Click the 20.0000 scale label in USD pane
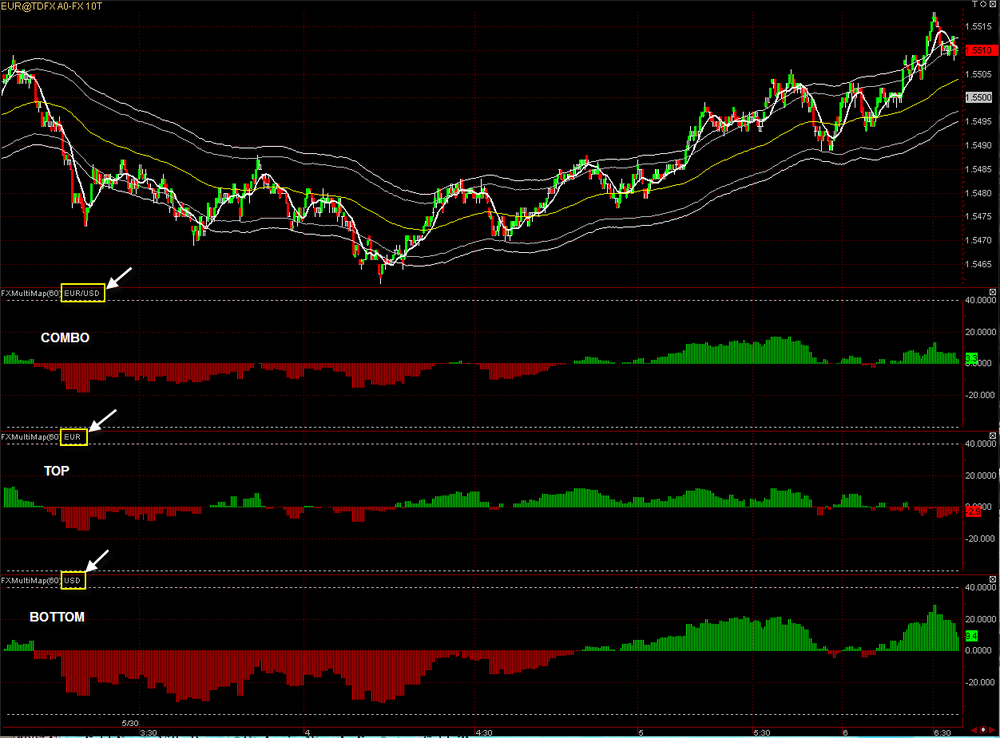Viewport: 1000px width, 738px height. (980, 619)
